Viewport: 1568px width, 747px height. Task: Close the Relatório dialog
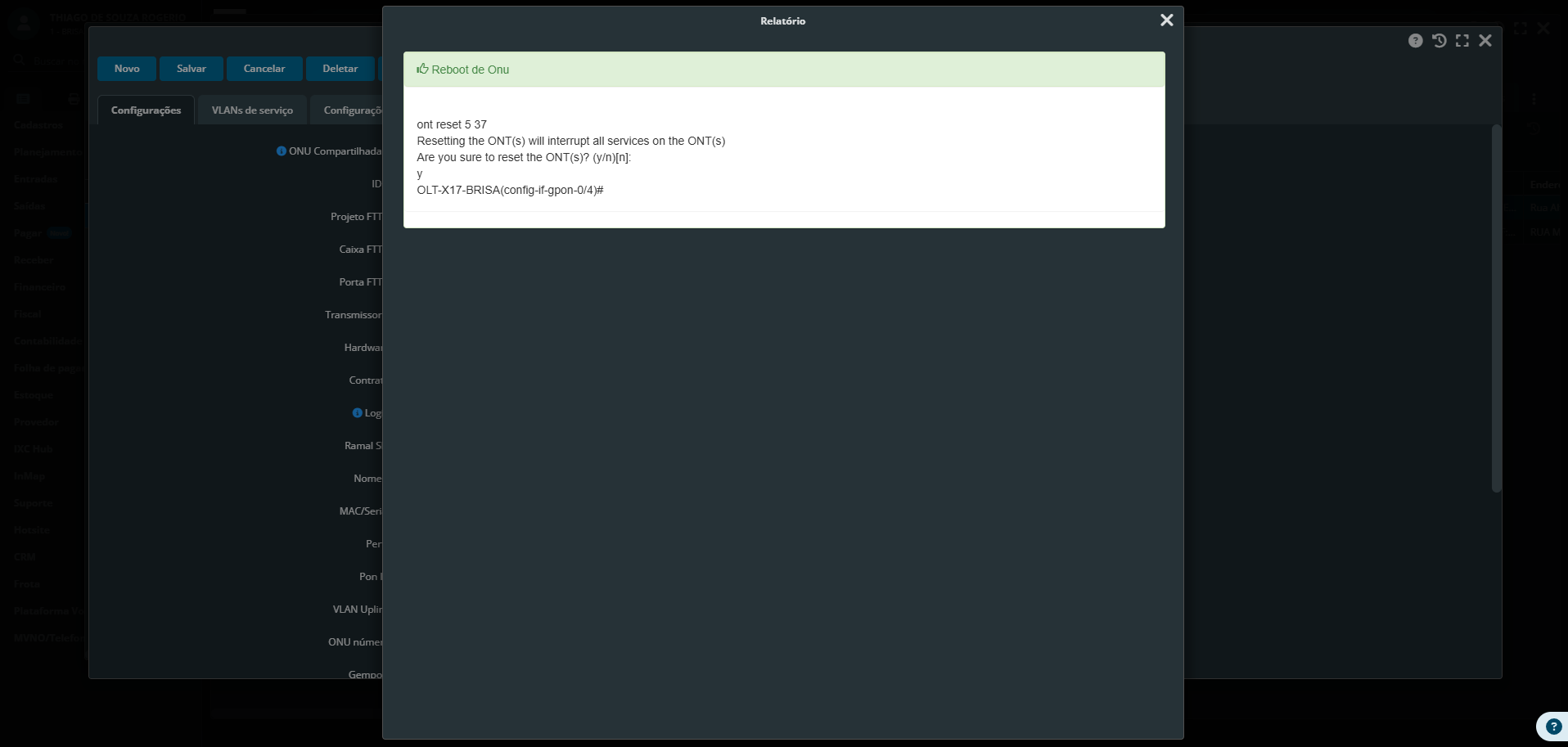(x=1166, y=20)
